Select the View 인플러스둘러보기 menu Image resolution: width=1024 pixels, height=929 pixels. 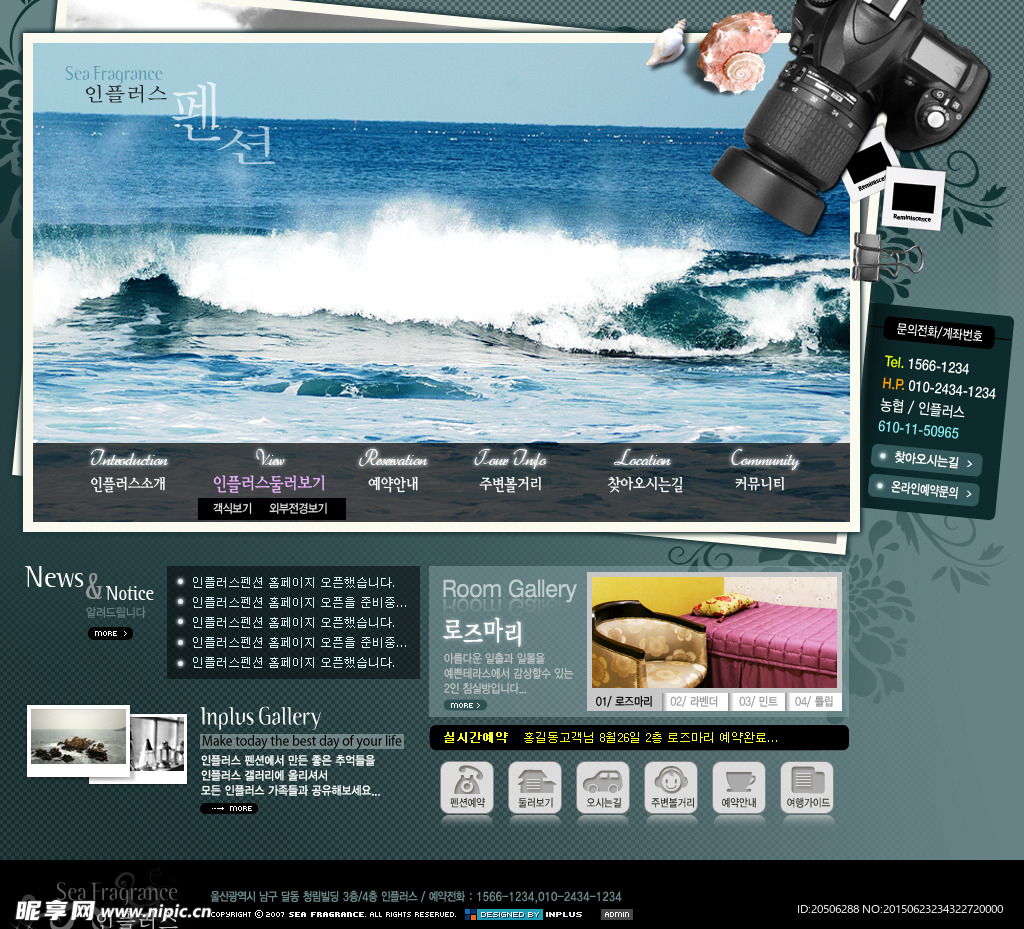(269, 471)
